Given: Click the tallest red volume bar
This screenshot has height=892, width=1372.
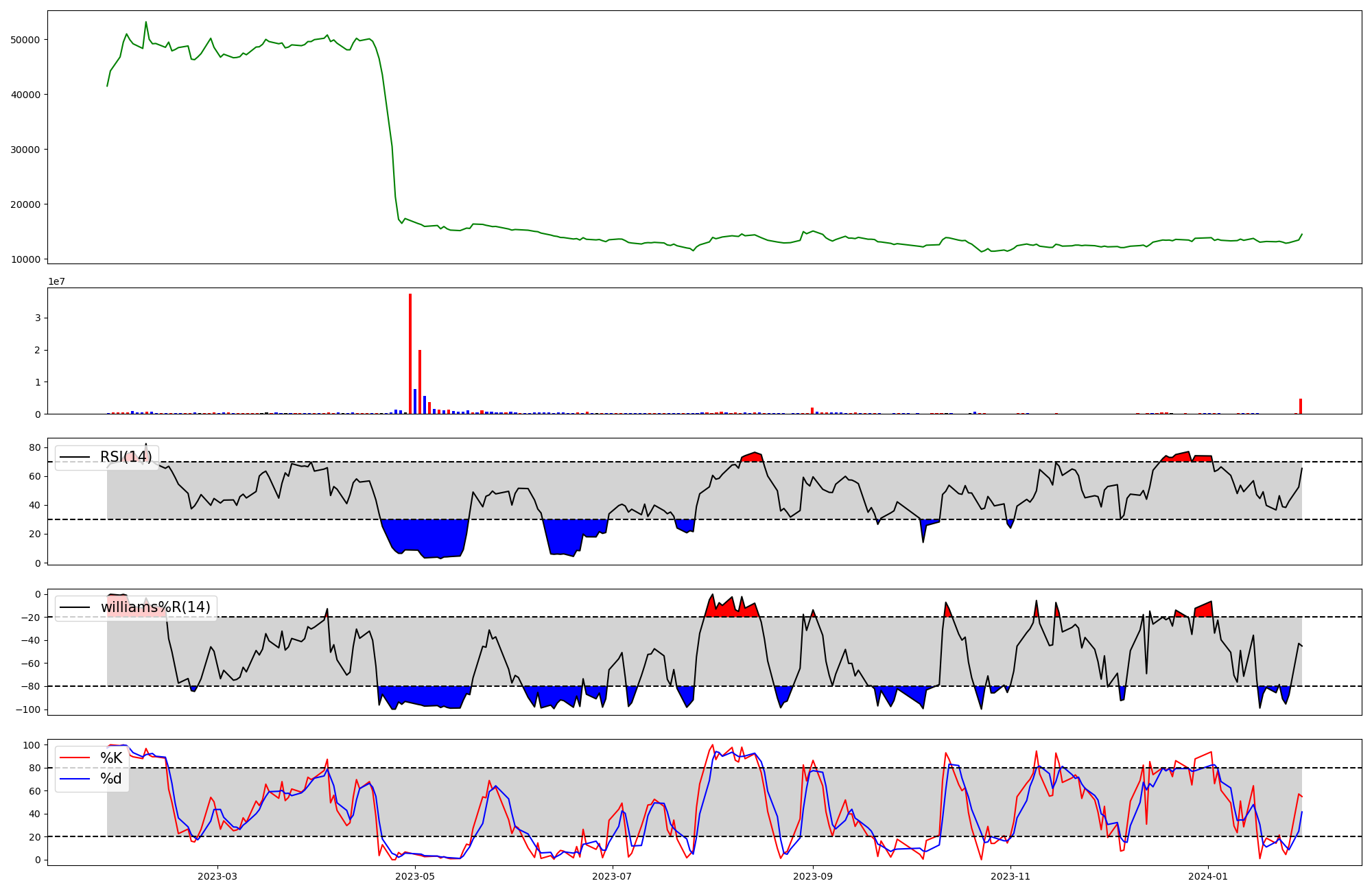Looking at the screenshot, I should pyautogui.click(x=410, y=354).
